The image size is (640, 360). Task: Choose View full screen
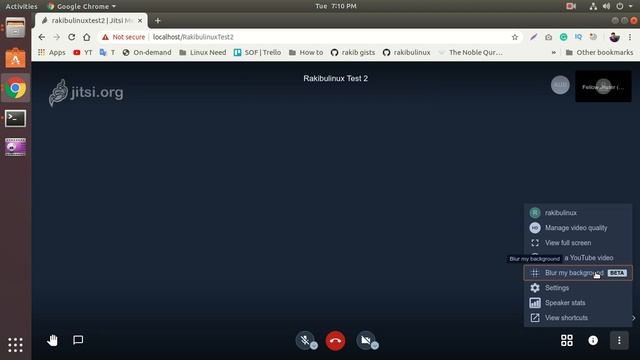coord(578,243)
